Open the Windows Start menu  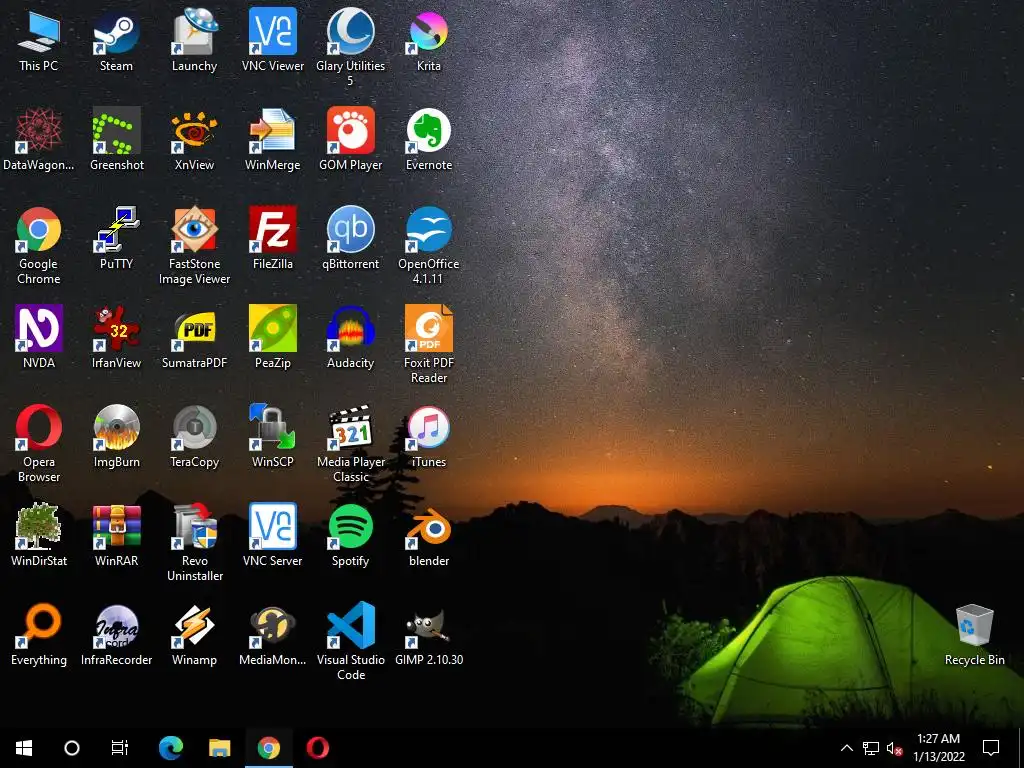tap(24, 748)
